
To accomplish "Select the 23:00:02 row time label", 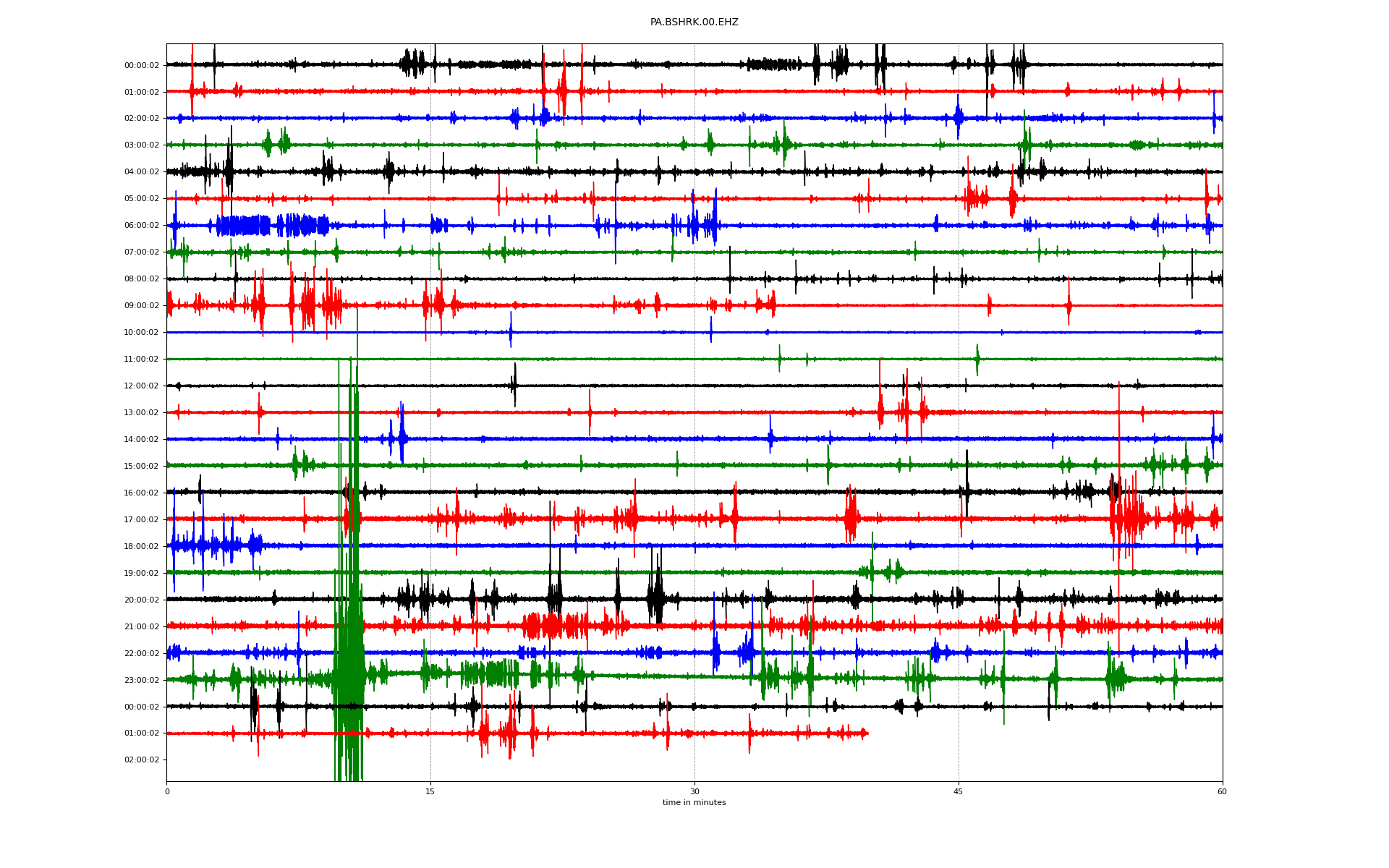I will 142,681.
